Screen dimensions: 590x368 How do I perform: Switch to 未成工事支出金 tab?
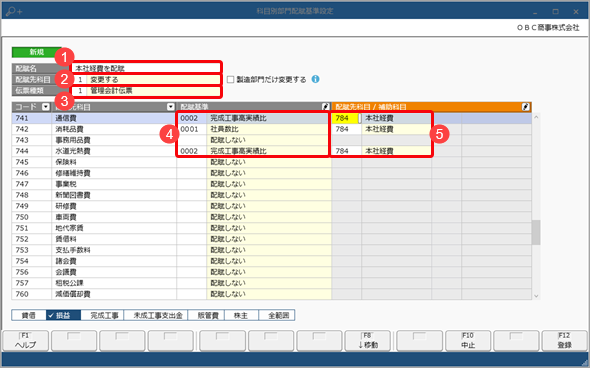click(156, 315)
